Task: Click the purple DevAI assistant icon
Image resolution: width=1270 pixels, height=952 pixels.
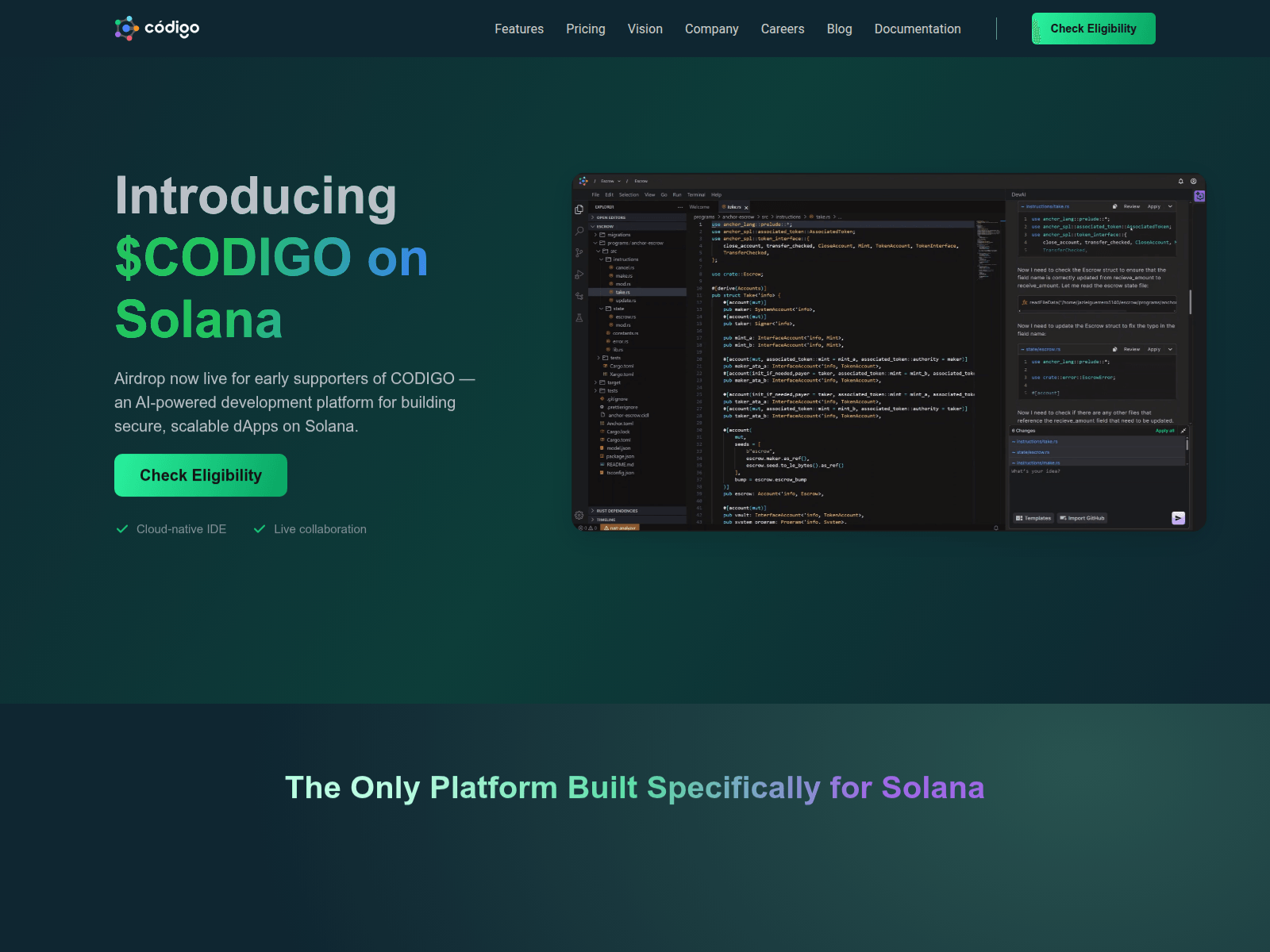Action: click(1199, 196)
